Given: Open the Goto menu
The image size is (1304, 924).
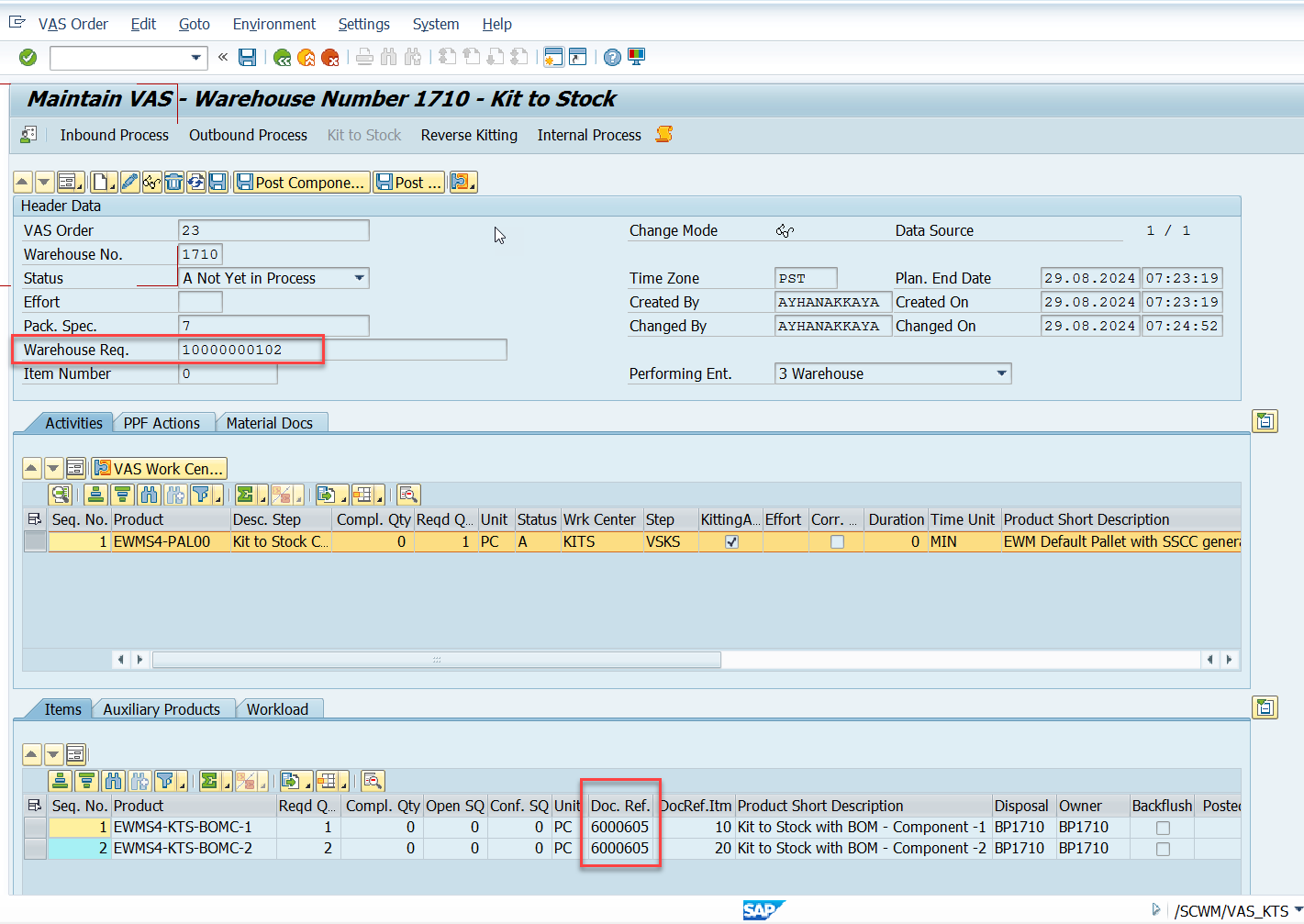Looking at the screenshot, I should point(194,24).
